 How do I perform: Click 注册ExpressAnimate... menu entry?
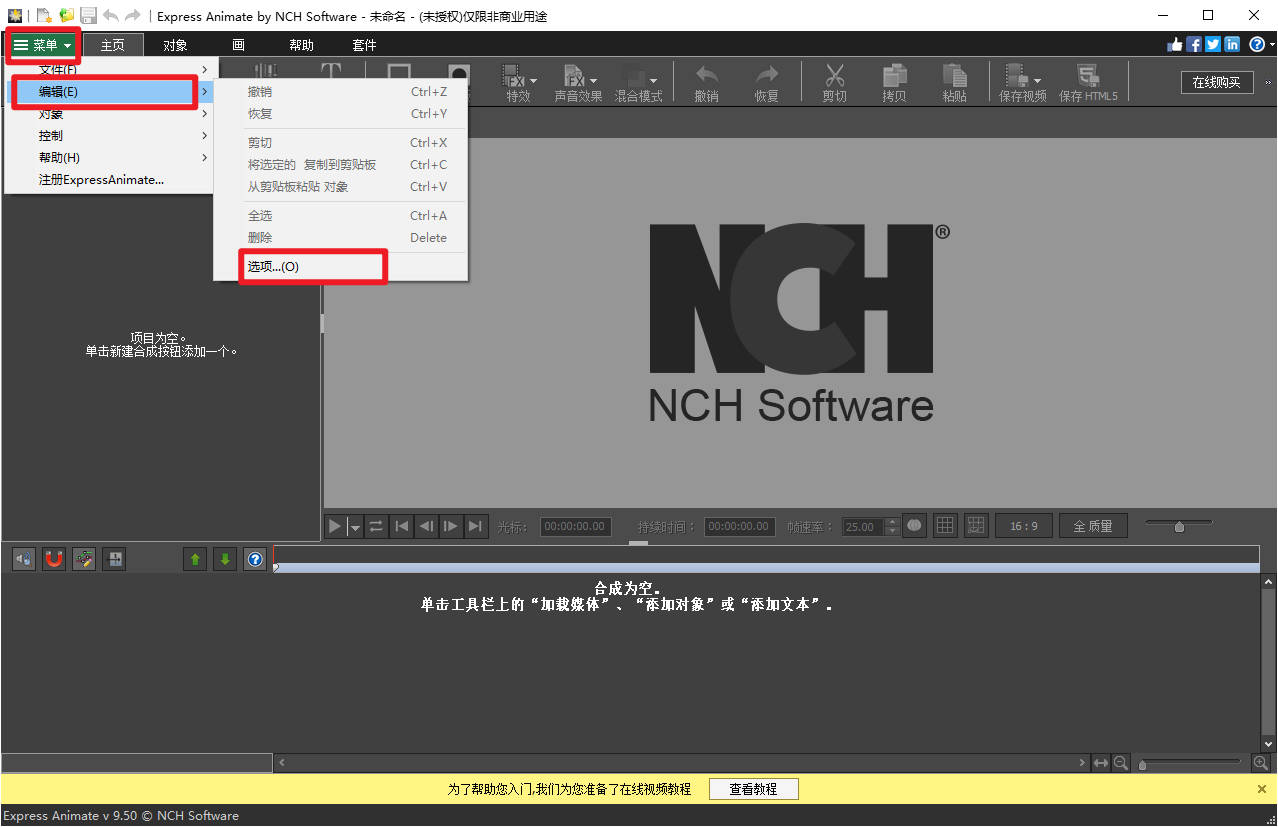pos(109,179)
